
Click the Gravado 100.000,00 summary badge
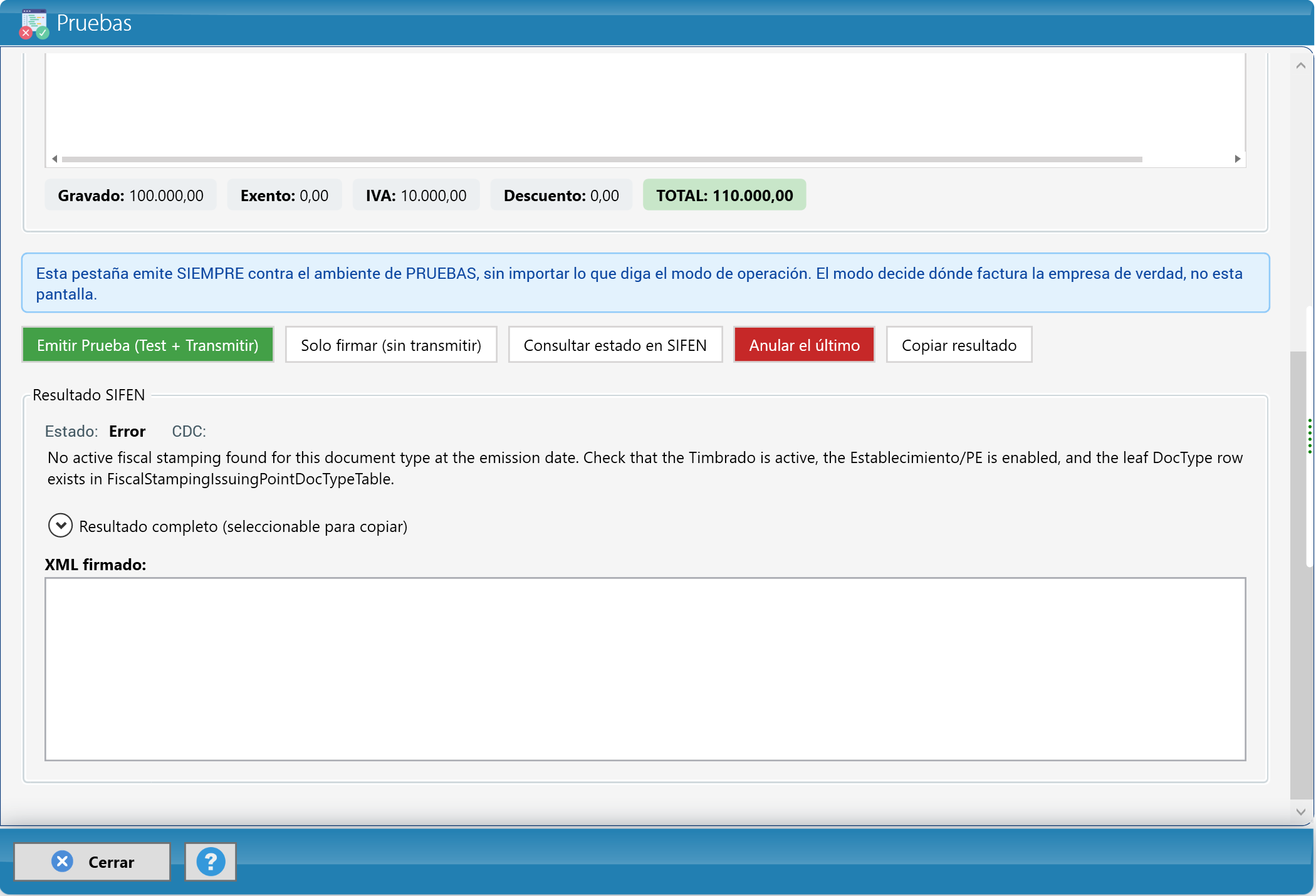130,195
